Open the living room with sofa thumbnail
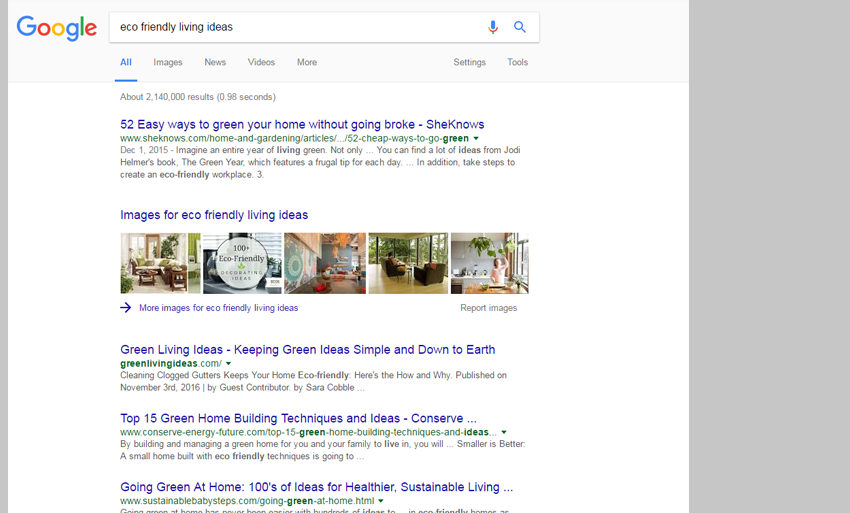This screenshot has height=513, width=850. click(x=160, y=264)
